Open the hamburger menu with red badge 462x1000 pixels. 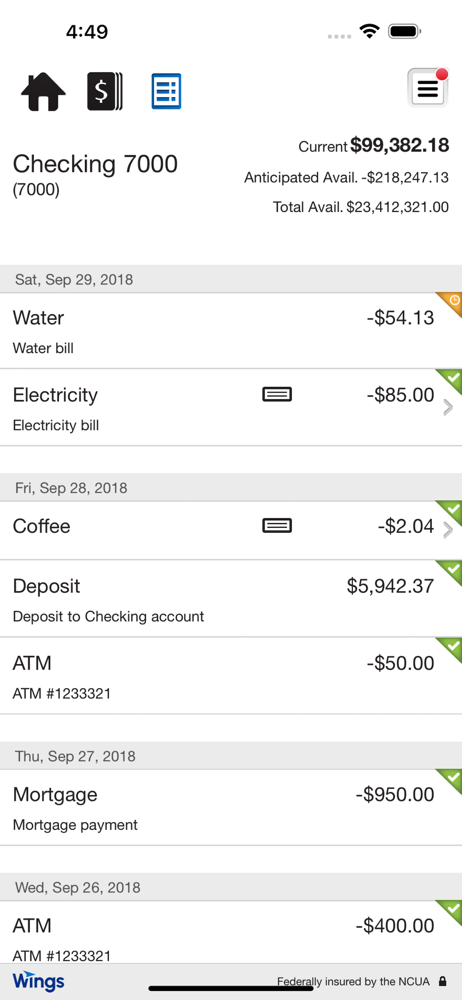pyautogui.click(x=428, y=88)
